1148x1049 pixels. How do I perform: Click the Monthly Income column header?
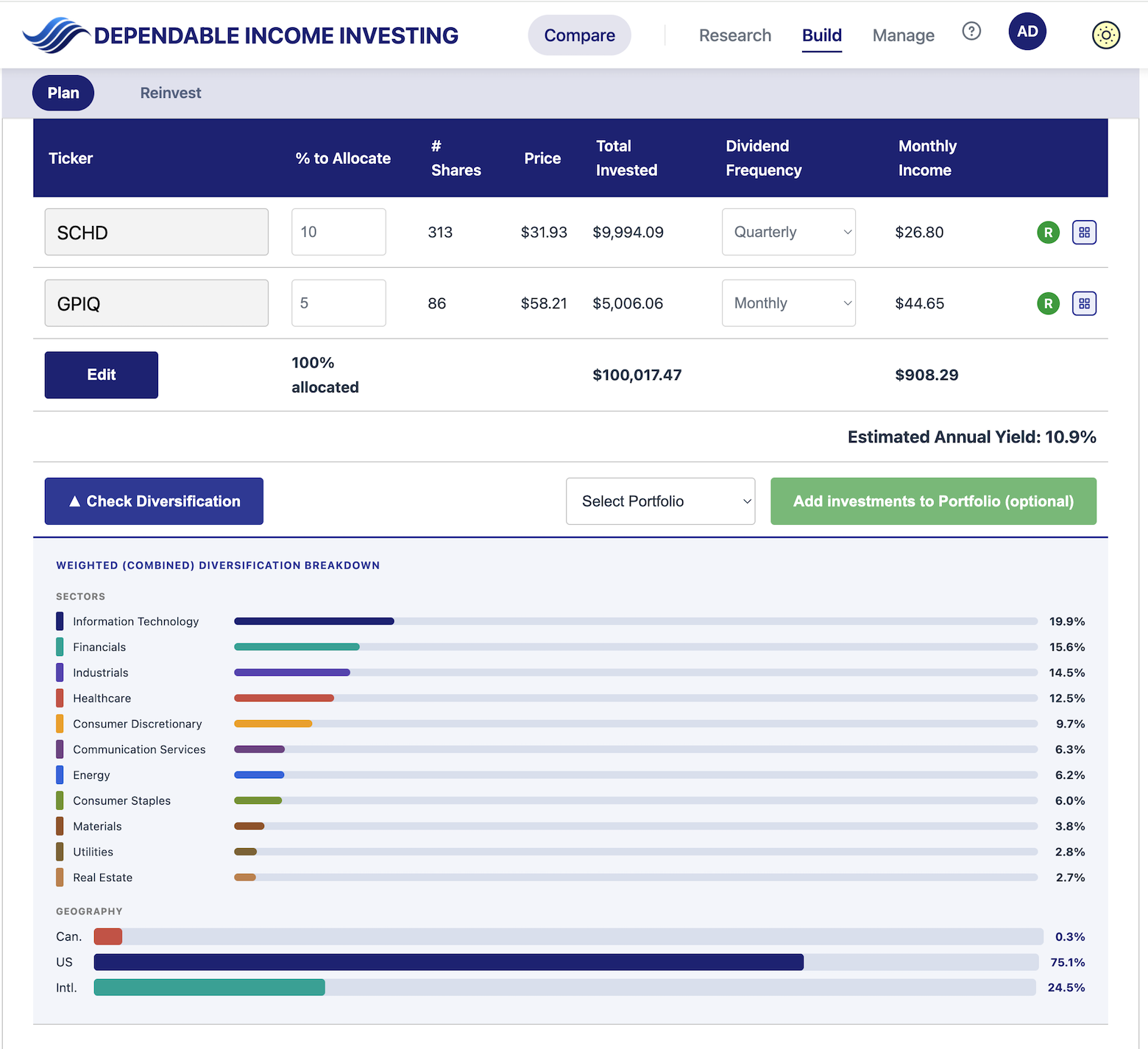(x=927, y=158)
